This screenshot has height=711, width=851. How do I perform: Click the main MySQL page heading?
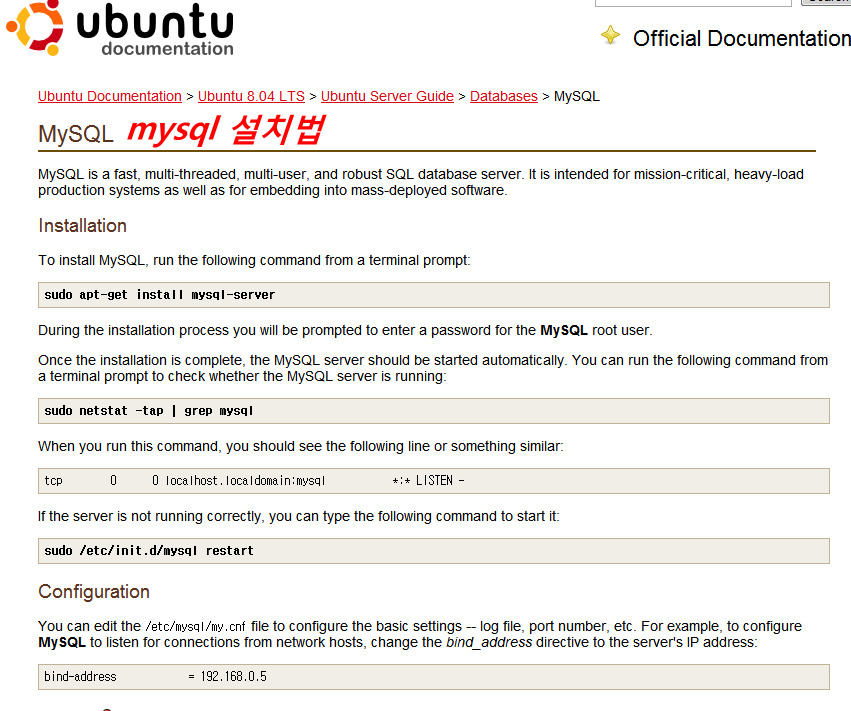tap(76, 134)
